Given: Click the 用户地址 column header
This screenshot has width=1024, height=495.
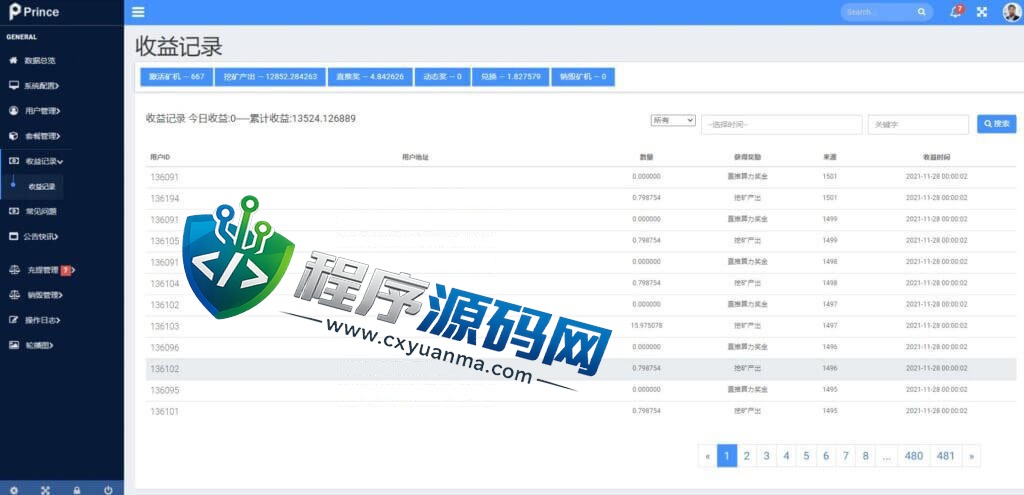Looking at the screenshot, I should (x=415, y=157).
